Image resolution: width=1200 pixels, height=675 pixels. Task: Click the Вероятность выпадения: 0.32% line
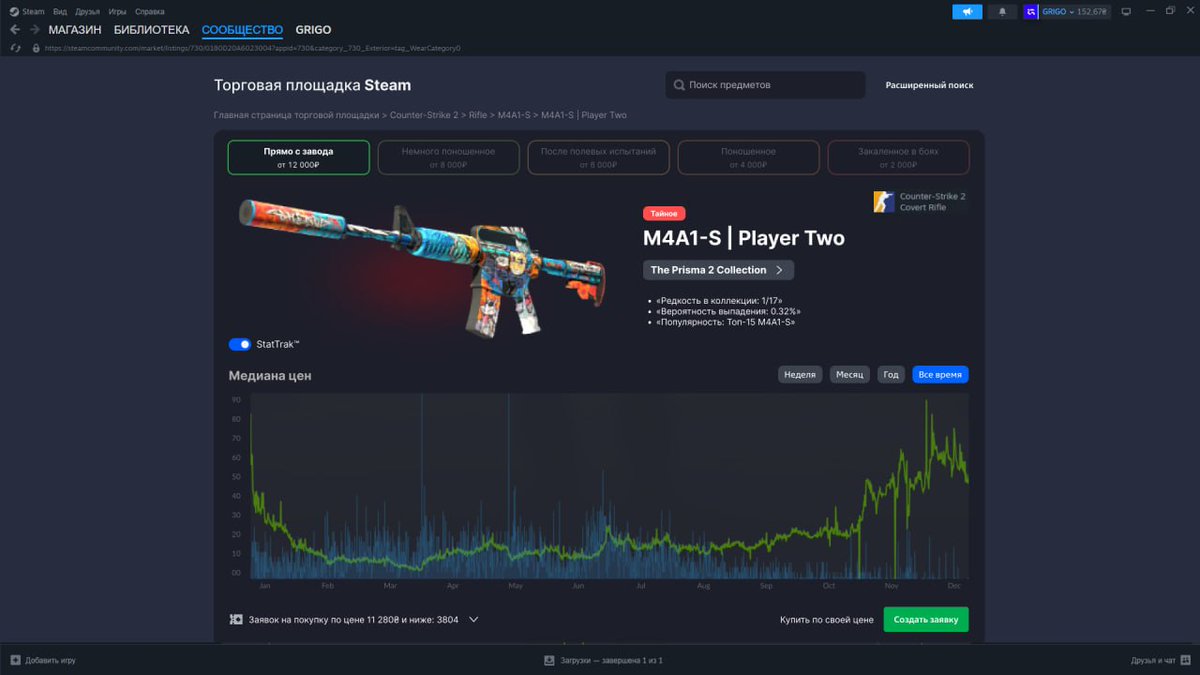(728, 311)
